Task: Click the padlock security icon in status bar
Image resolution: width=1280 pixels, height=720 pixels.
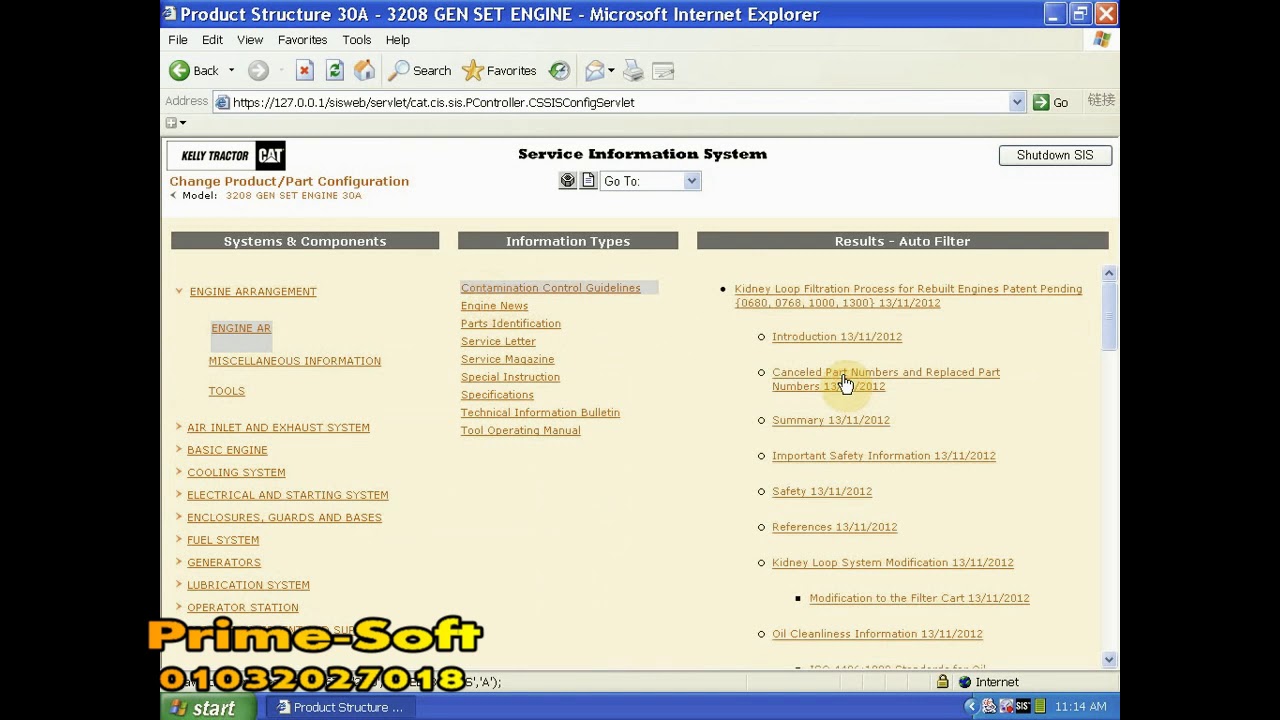Action: pos(942,682)
